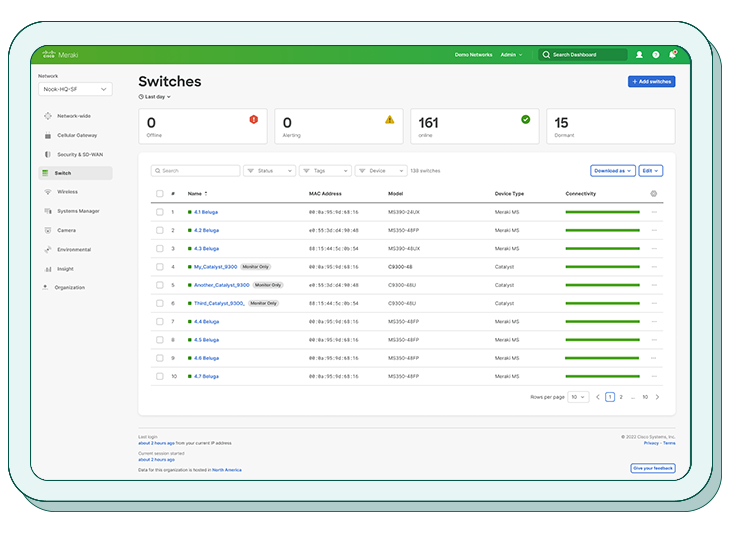Open the more options menu for My_Catalyst_9300
Viewport: 730px width, 536px height.
pos(654,267)
